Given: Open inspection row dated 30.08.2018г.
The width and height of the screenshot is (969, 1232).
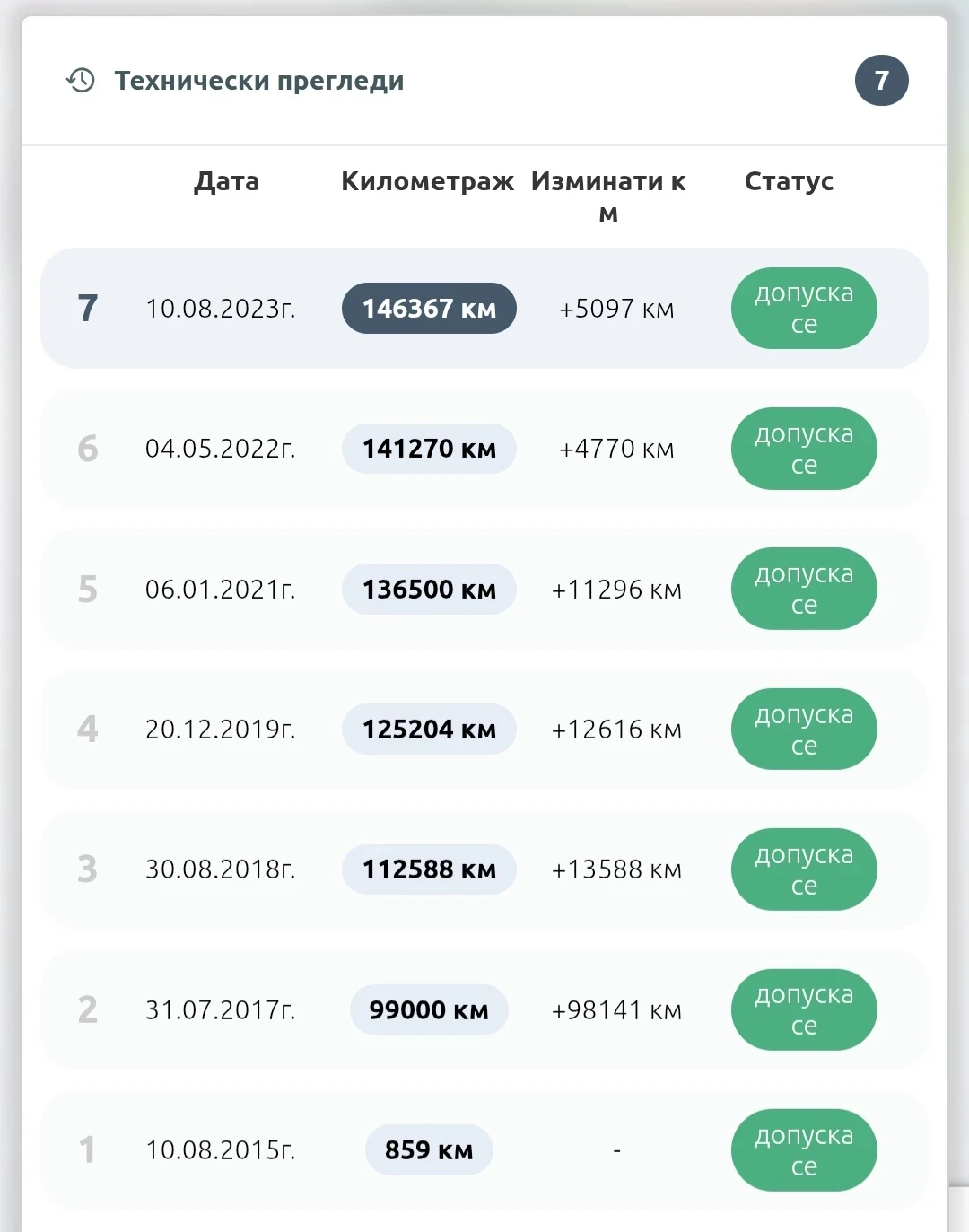Looking at the screenshot, I should (220, 869).
